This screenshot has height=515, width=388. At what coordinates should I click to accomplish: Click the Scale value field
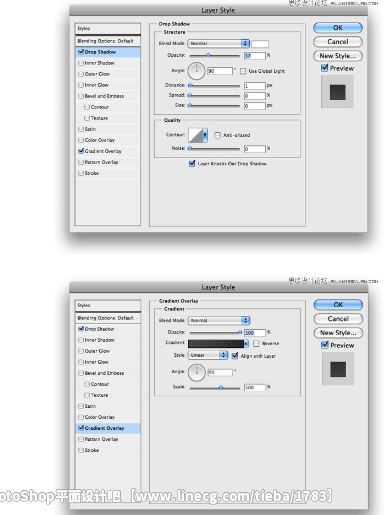[x=255, y=387]
